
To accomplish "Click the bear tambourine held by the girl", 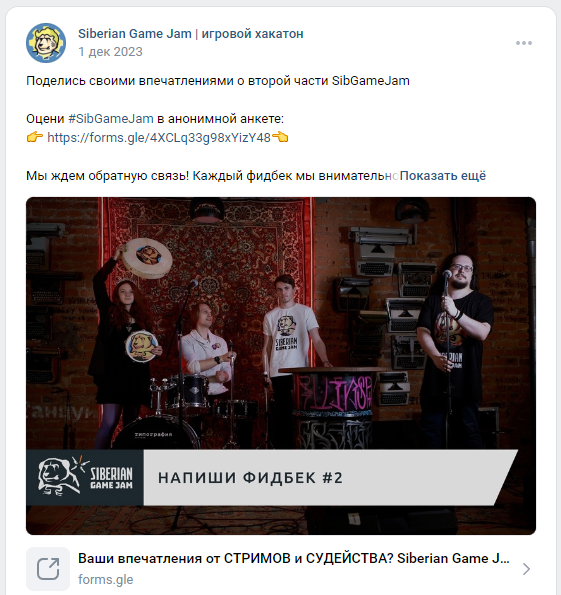I will click(x=141, y=346).
